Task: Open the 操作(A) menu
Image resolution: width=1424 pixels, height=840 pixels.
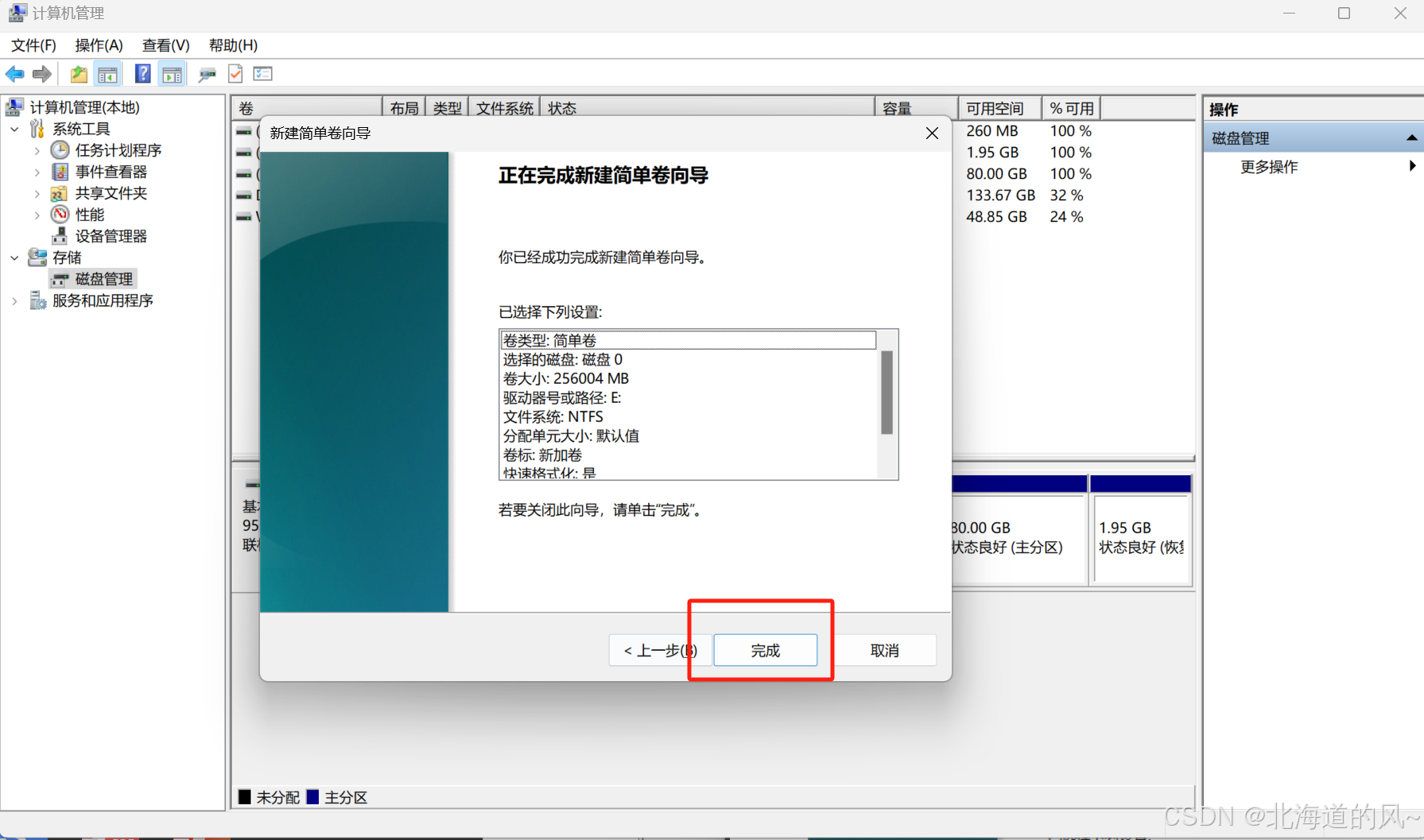Action: pyautogui.click(x=99, y=45)
